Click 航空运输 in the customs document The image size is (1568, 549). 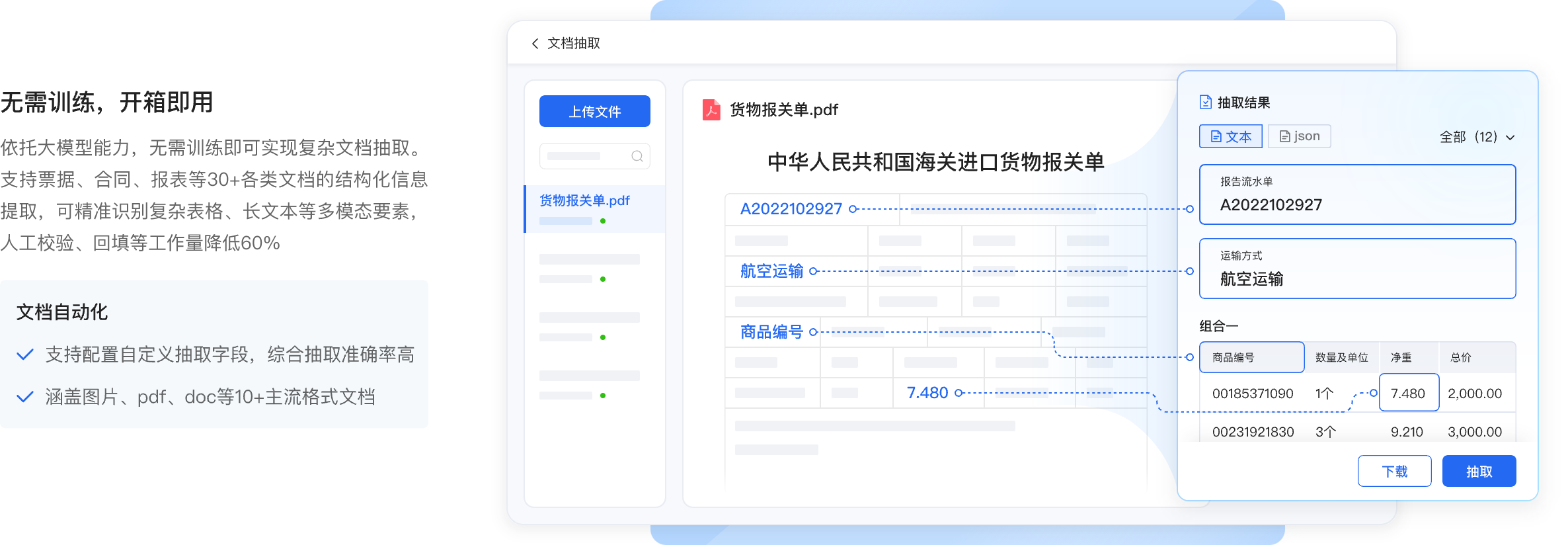[x=771, y=271]
